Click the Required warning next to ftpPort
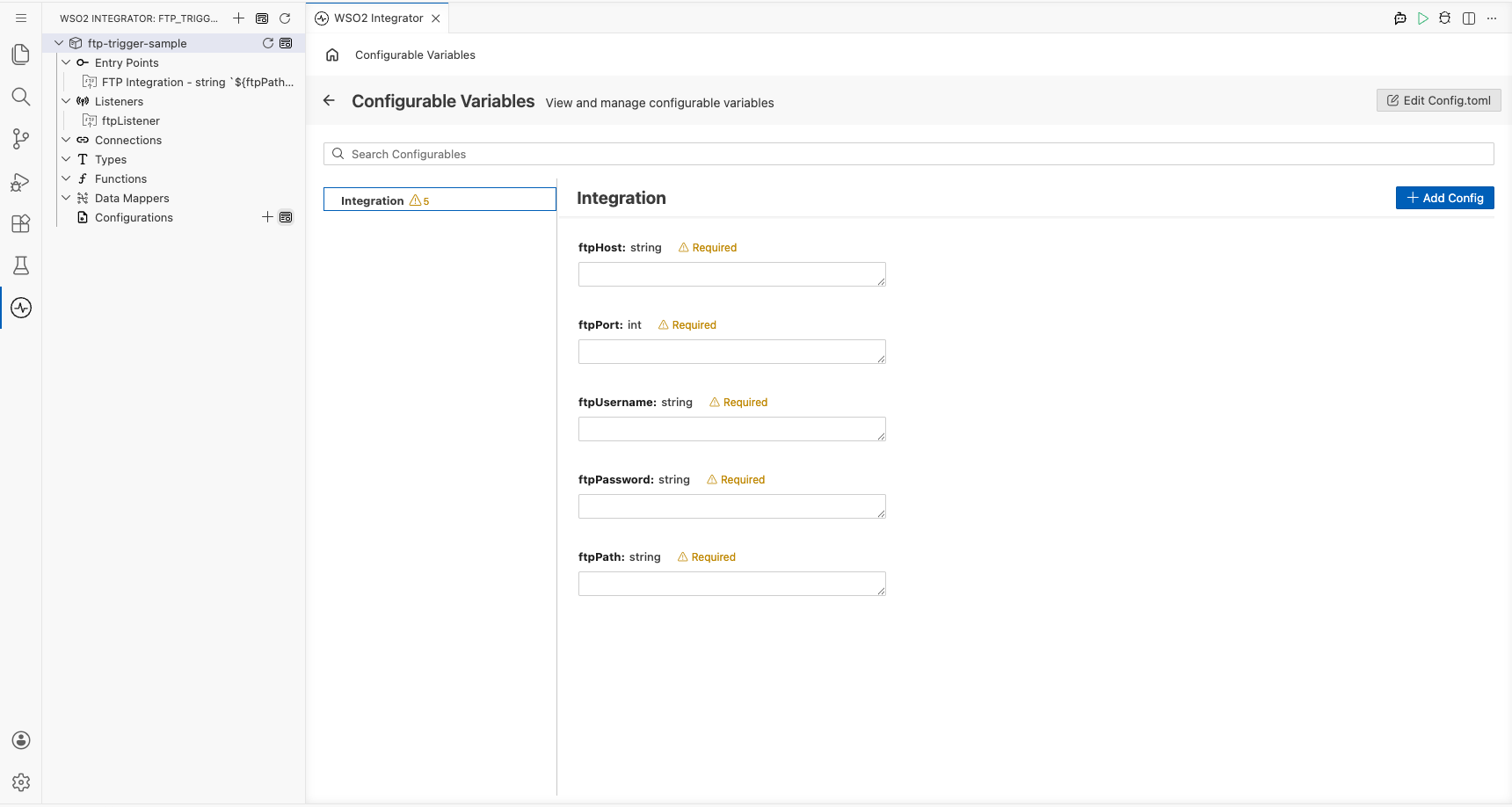This screenshot has width=1512, height=807. pyautogui.click(x=687, y=325)
